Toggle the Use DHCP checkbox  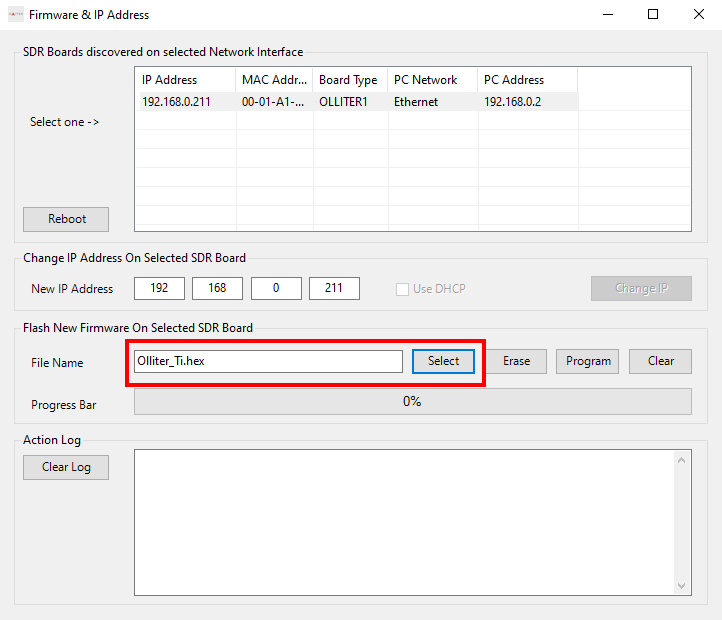point(402,289)
